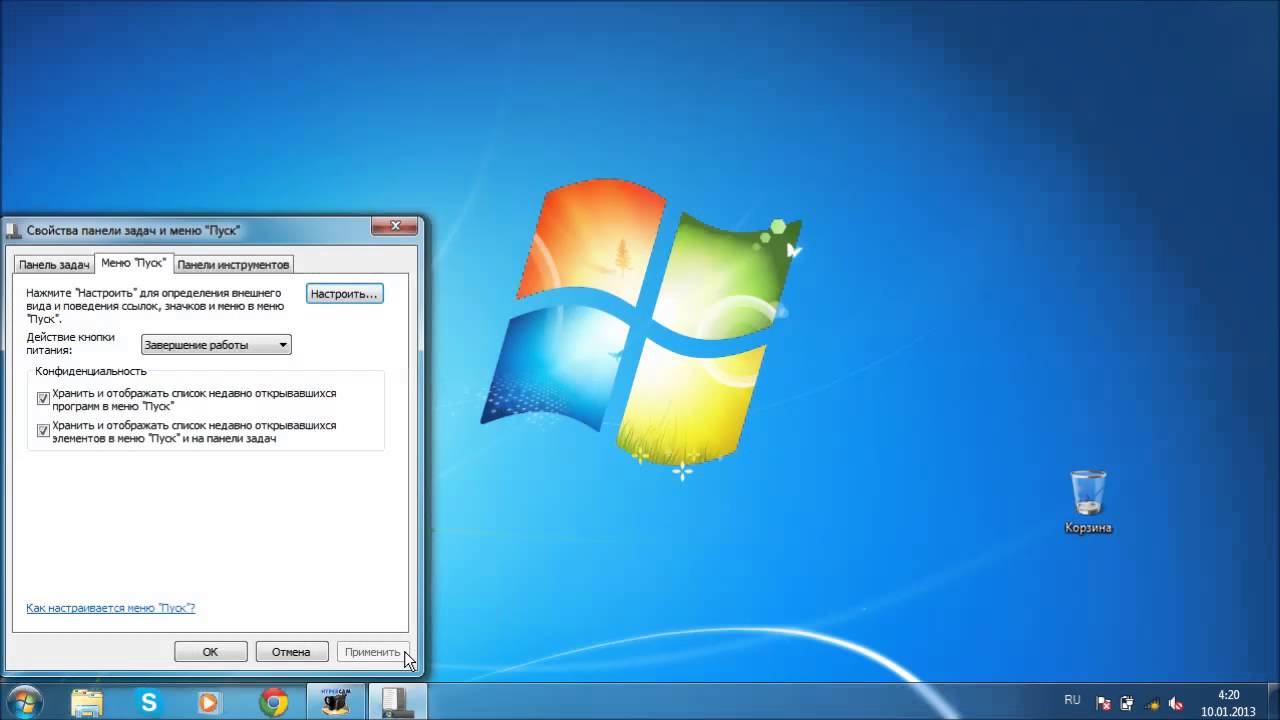Image resolution: width=1280 pixels, height=720 pixels.
Task: Open the Действие кнопки питания dropdown
Action: coord(216,345)
